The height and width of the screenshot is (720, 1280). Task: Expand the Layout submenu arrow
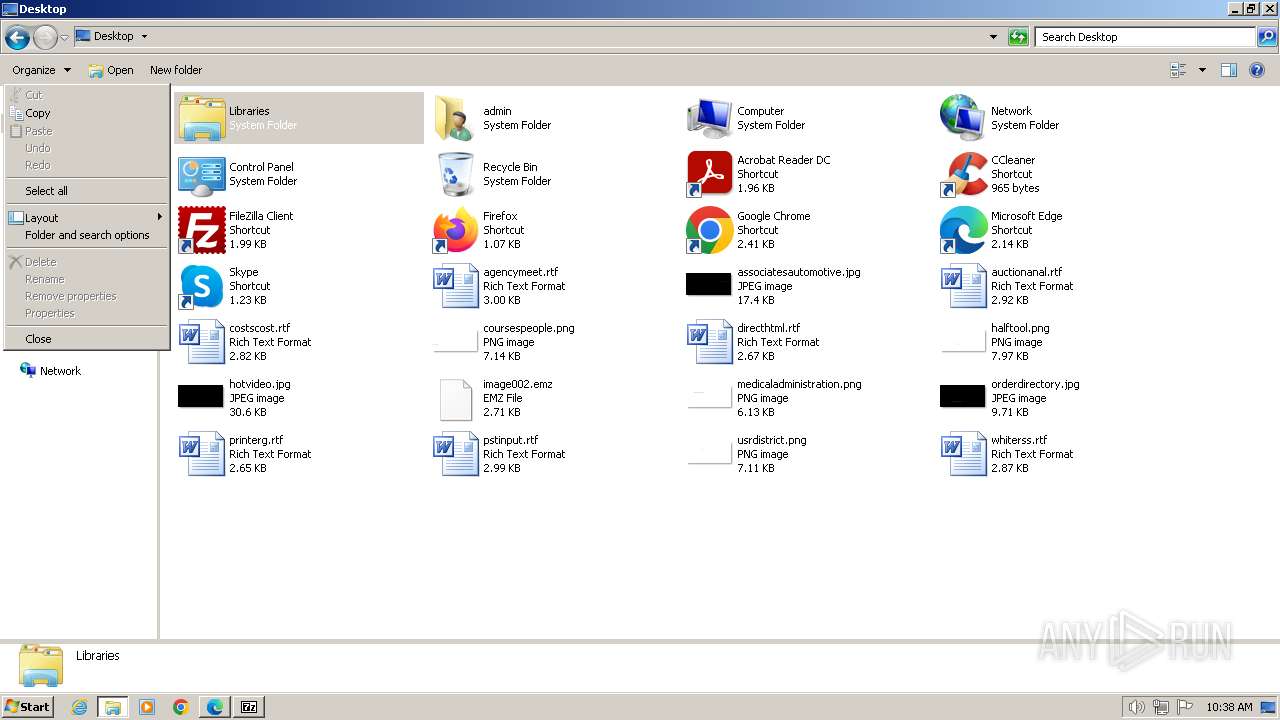point(159,217)
